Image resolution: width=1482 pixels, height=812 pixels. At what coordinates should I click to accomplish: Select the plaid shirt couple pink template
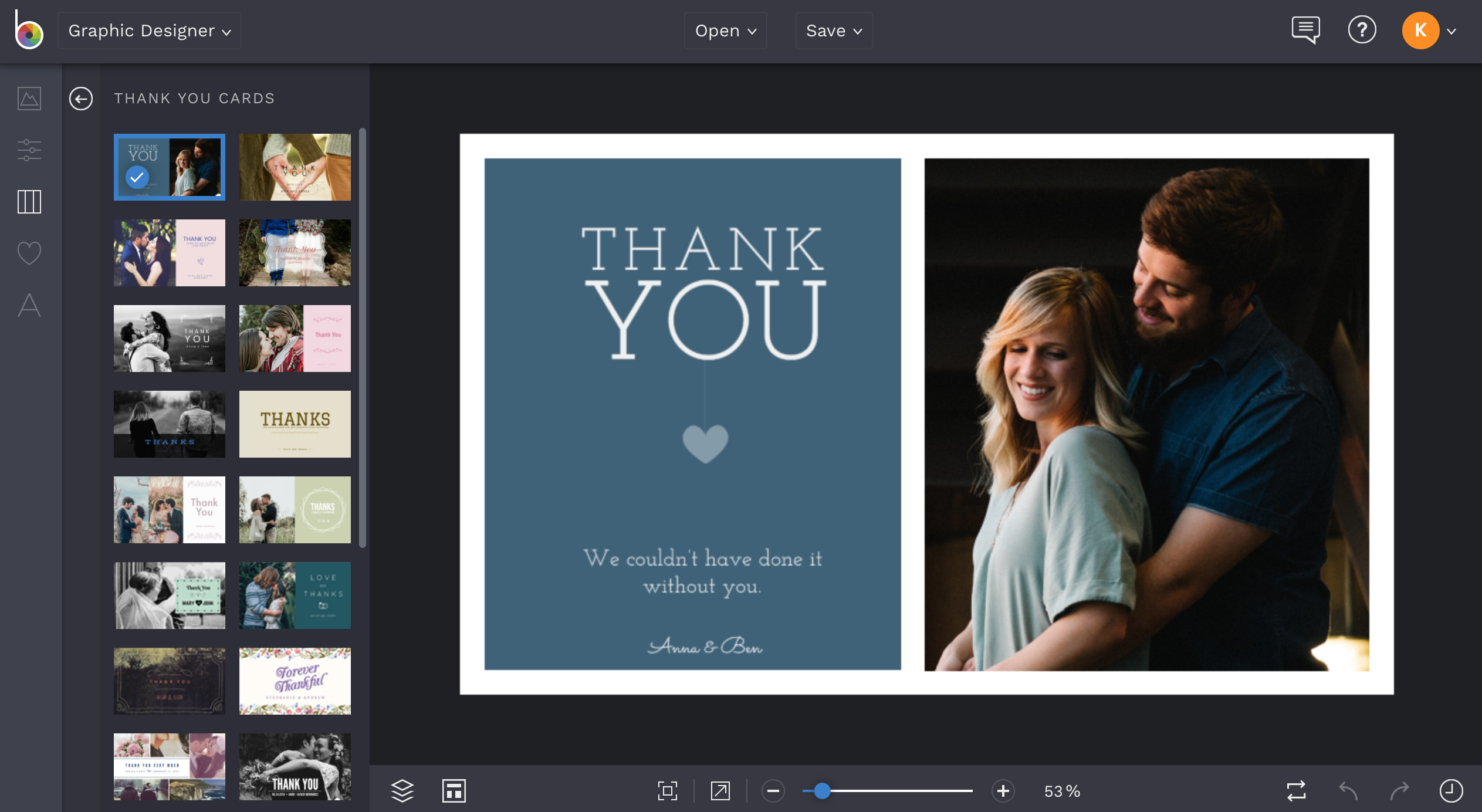click(x=295, y=339)
